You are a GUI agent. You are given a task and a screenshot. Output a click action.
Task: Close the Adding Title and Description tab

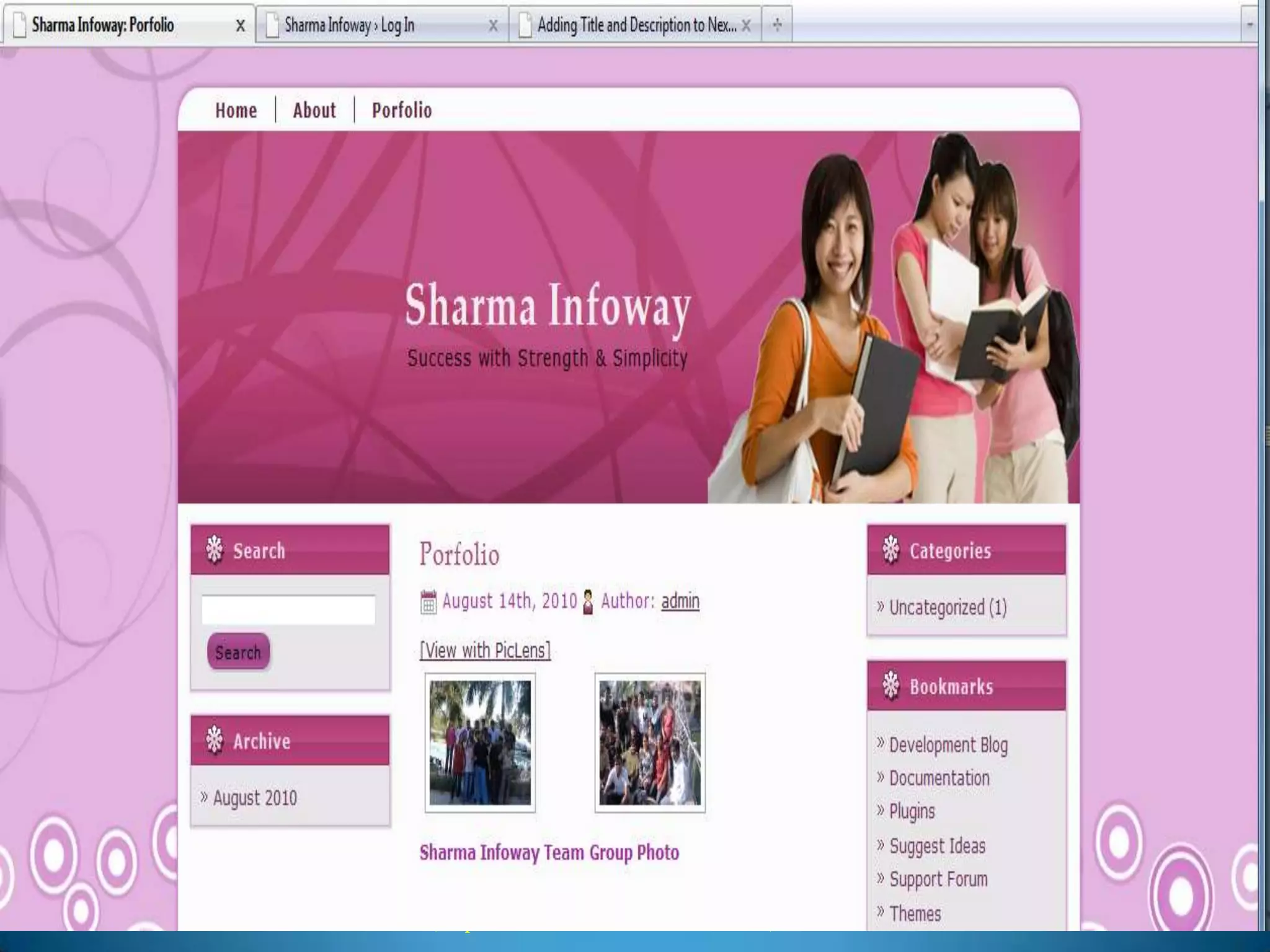pyautogui.click(x=746, y=25)
